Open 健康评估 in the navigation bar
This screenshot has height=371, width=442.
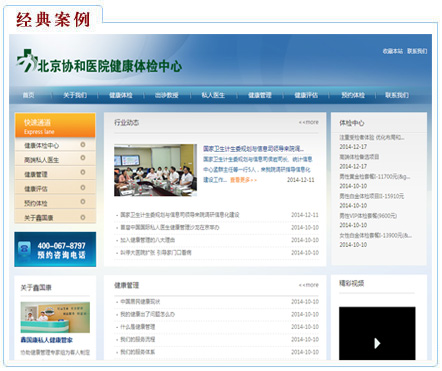306,95
